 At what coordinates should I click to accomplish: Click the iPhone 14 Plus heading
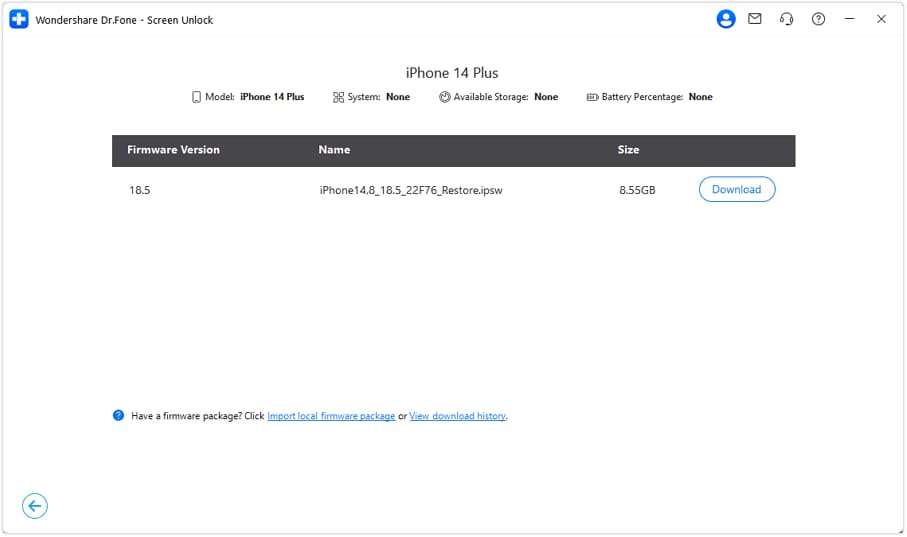click(x=452, y=73)
